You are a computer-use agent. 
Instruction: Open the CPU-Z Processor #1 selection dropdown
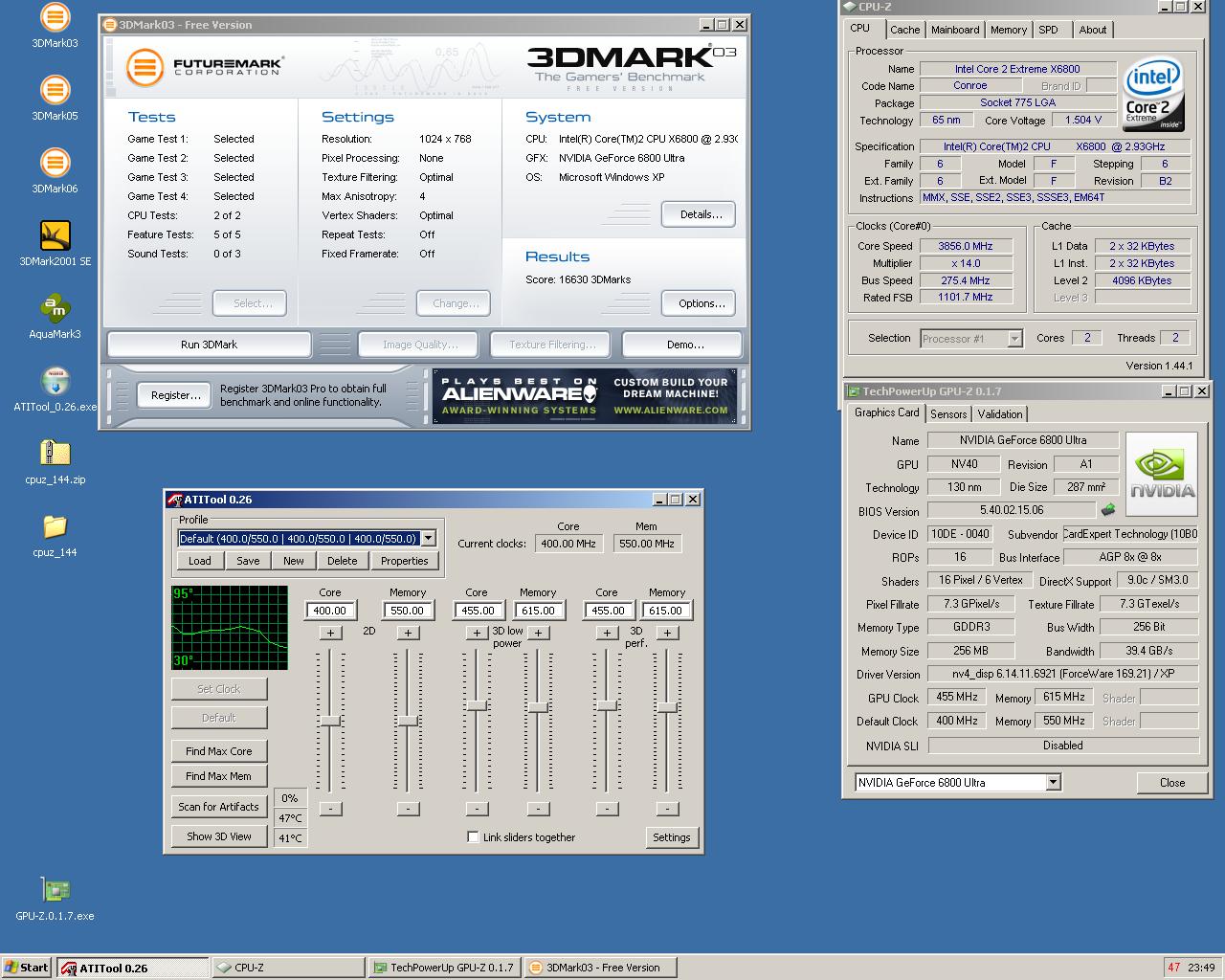click(1014, 339)
